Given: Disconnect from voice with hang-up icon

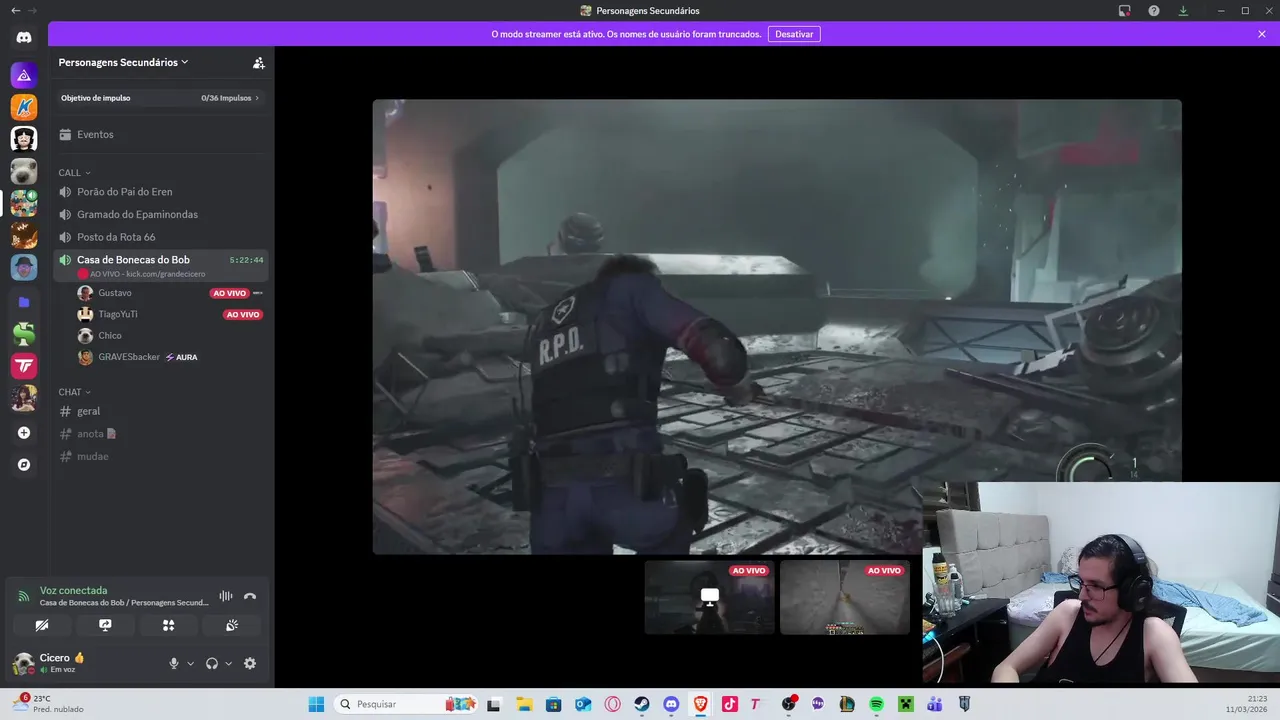Looking at the screenshot, I should pyautogui.click(x=250, y=596).
